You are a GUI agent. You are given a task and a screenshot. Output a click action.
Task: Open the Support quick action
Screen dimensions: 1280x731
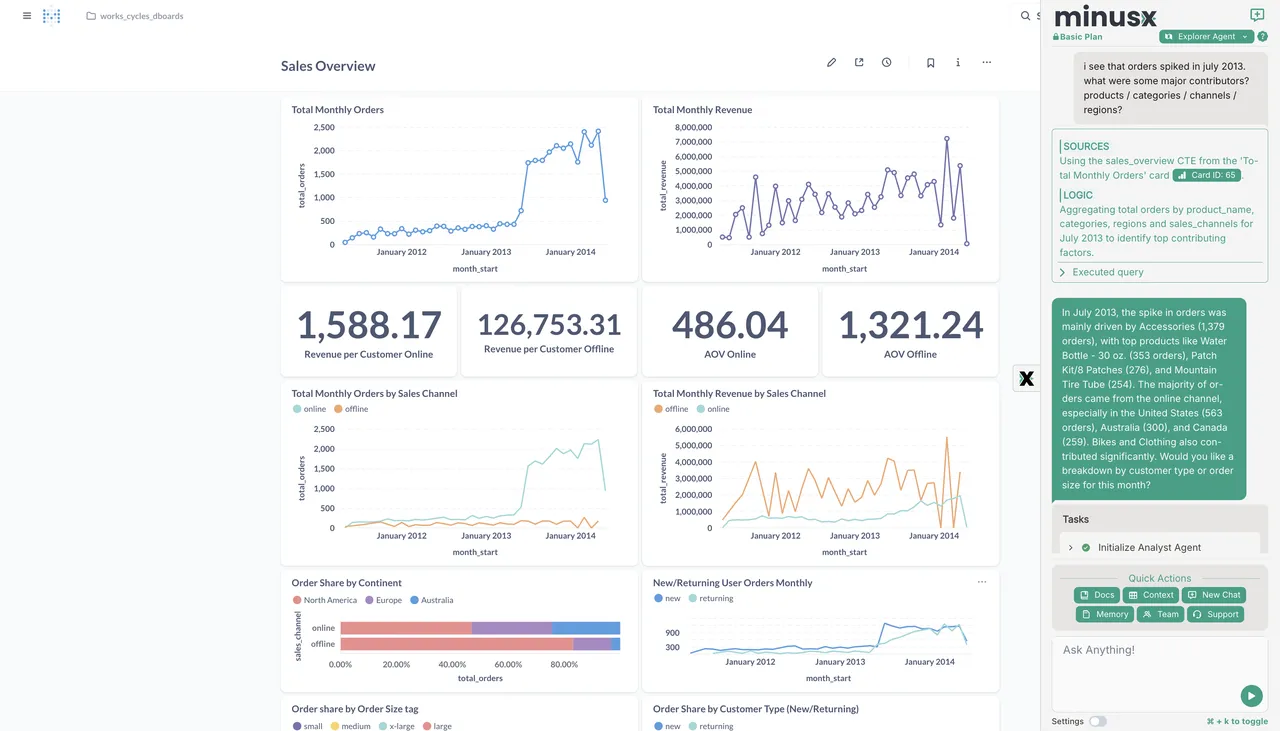(1215, 614)
